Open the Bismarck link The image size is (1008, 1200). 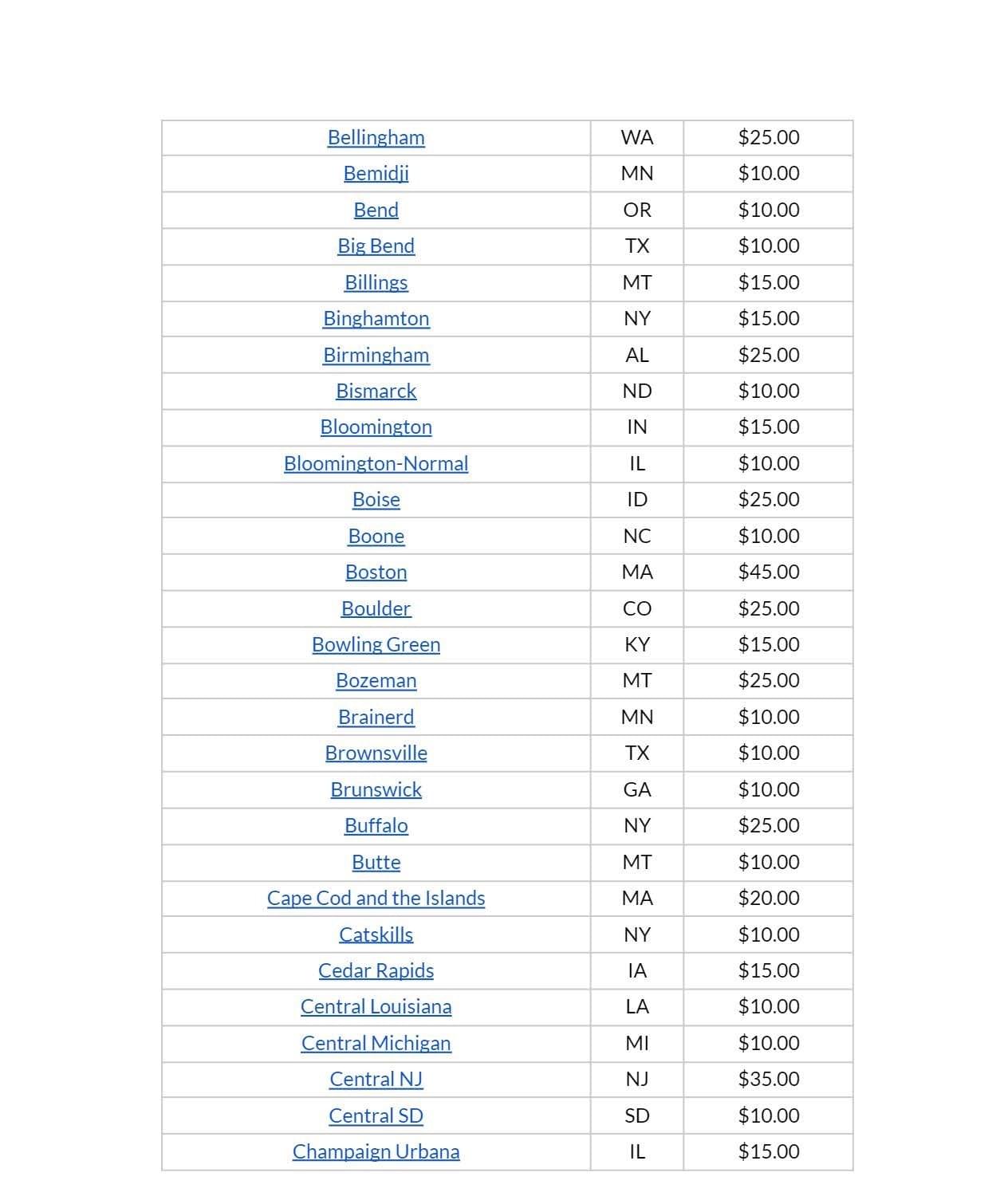point(376,391)
